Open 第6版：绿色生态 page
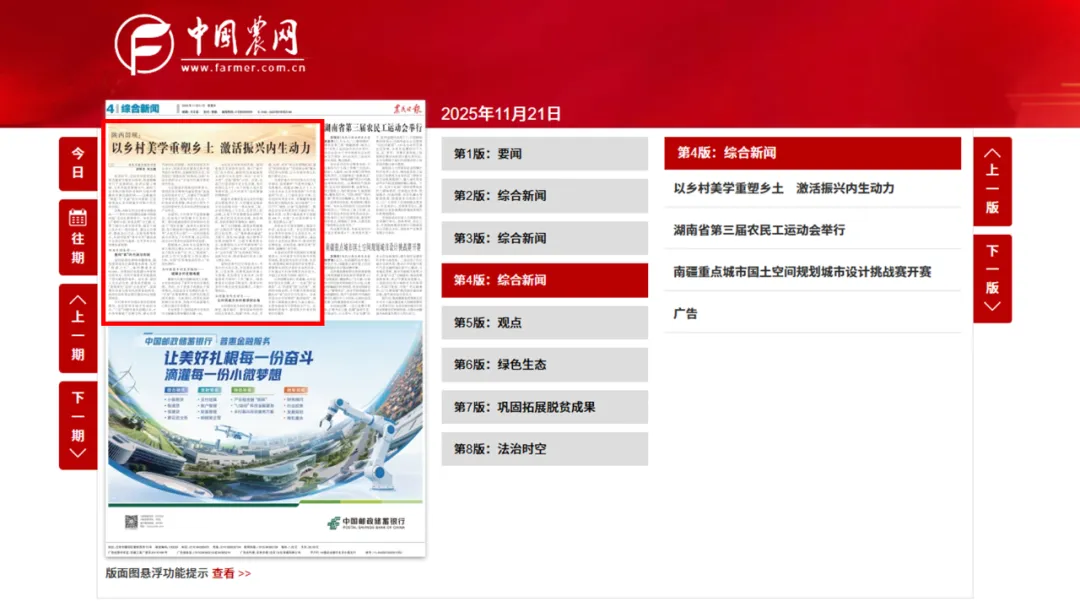The image size is (1080, 607). (x=544, y=365)
